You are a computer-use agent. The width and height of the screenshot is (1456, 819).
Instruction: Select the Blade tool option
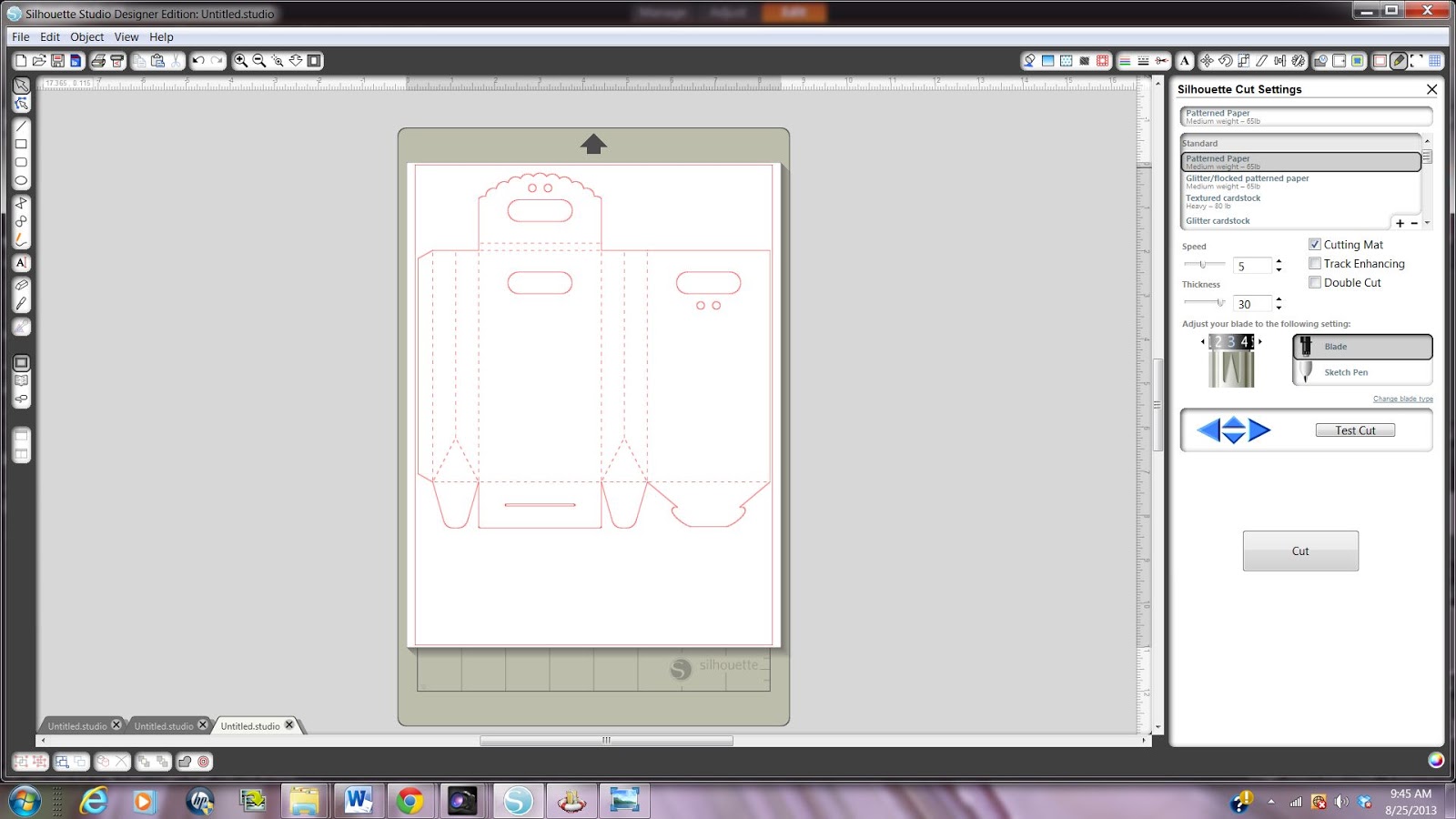[x=1362, y=347]
